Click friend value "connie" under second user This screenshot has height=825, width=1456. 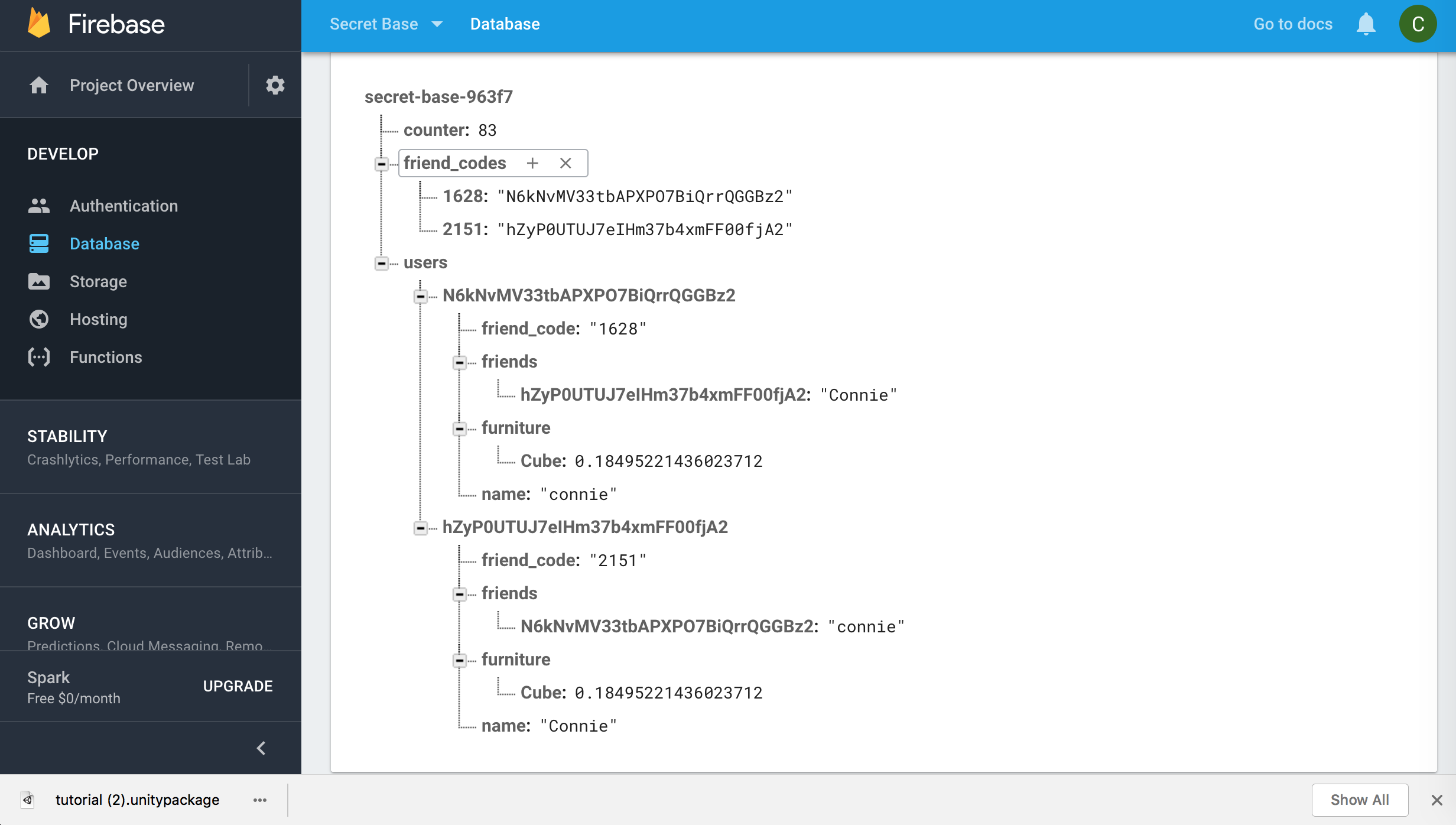point(866,626)
